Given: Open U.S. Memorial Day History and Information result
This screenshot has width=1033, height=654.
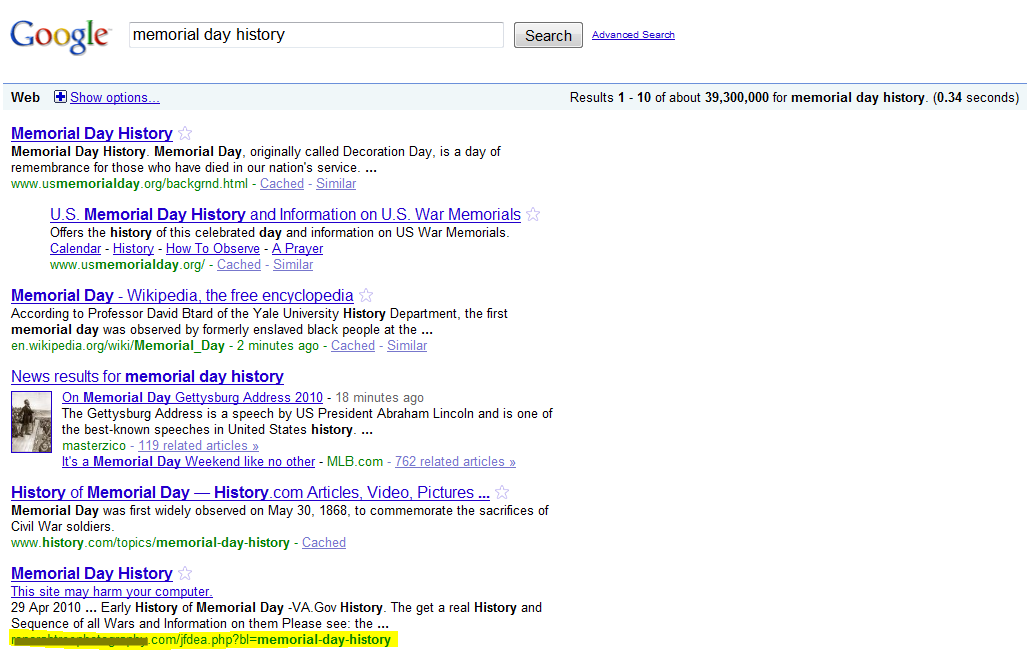Looking at the screenshot, I should 285,214.
